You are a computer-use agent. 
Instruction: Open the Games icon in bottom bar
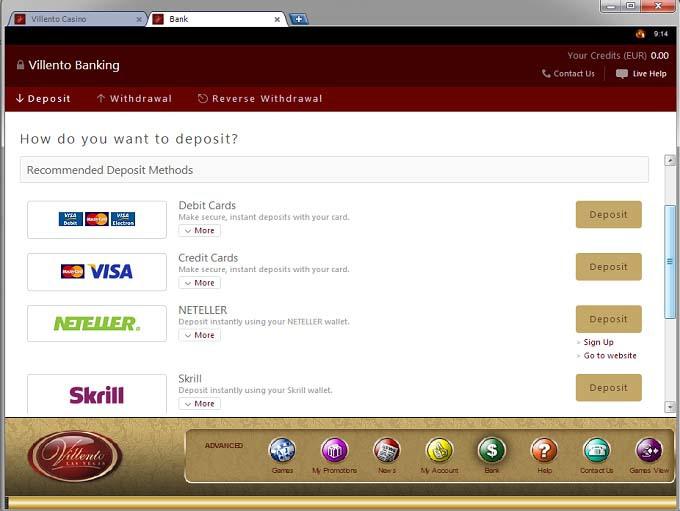[282, 451]
